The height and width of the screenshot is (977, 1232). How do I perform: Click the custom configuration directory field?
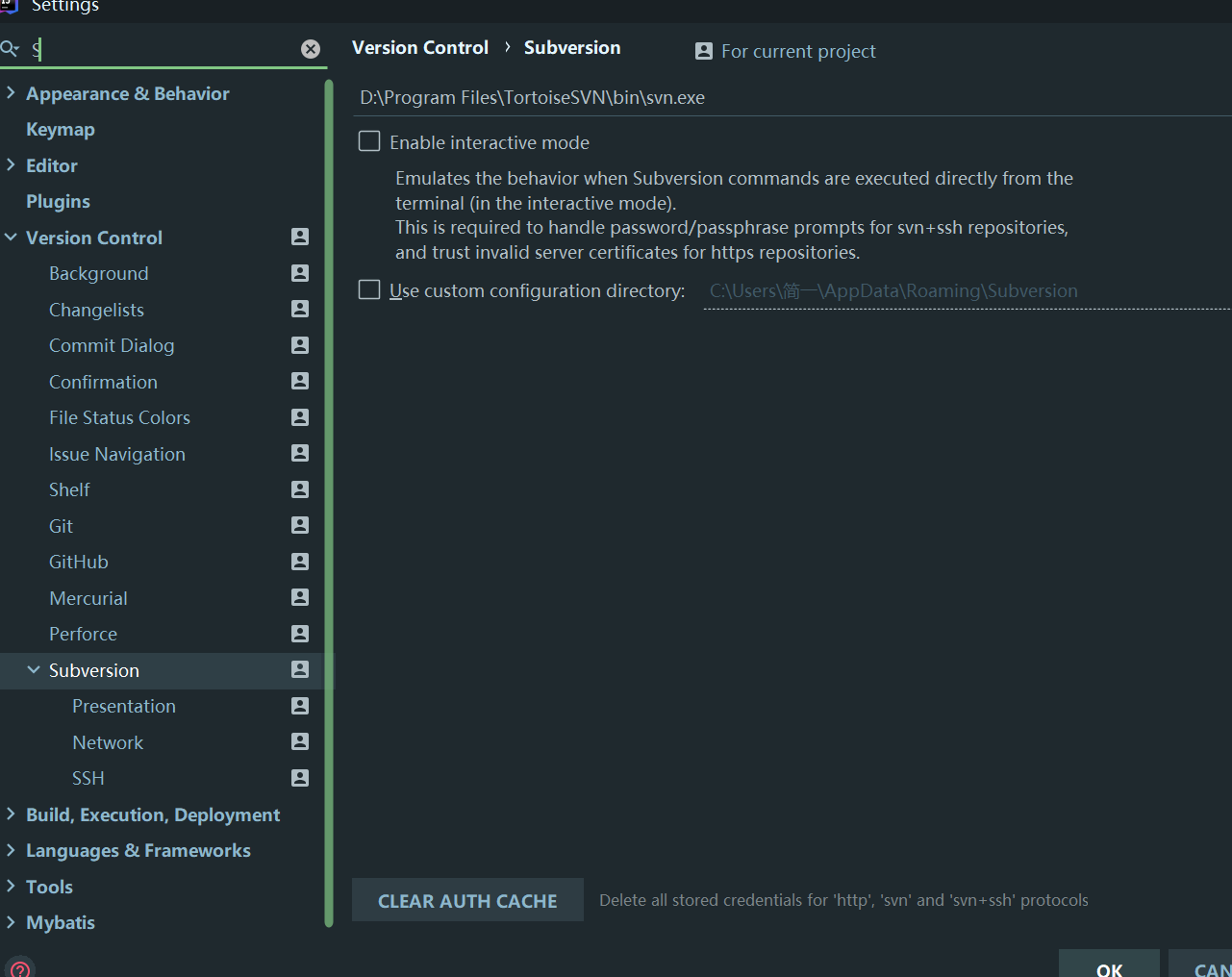point(967,291)
